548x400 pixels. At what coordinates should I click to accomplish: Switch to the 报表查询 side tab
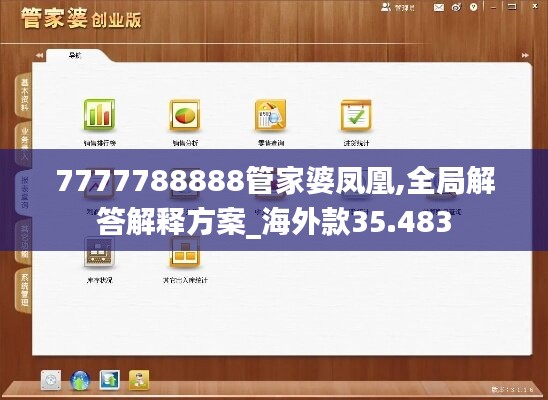click(x=24, y=193)
